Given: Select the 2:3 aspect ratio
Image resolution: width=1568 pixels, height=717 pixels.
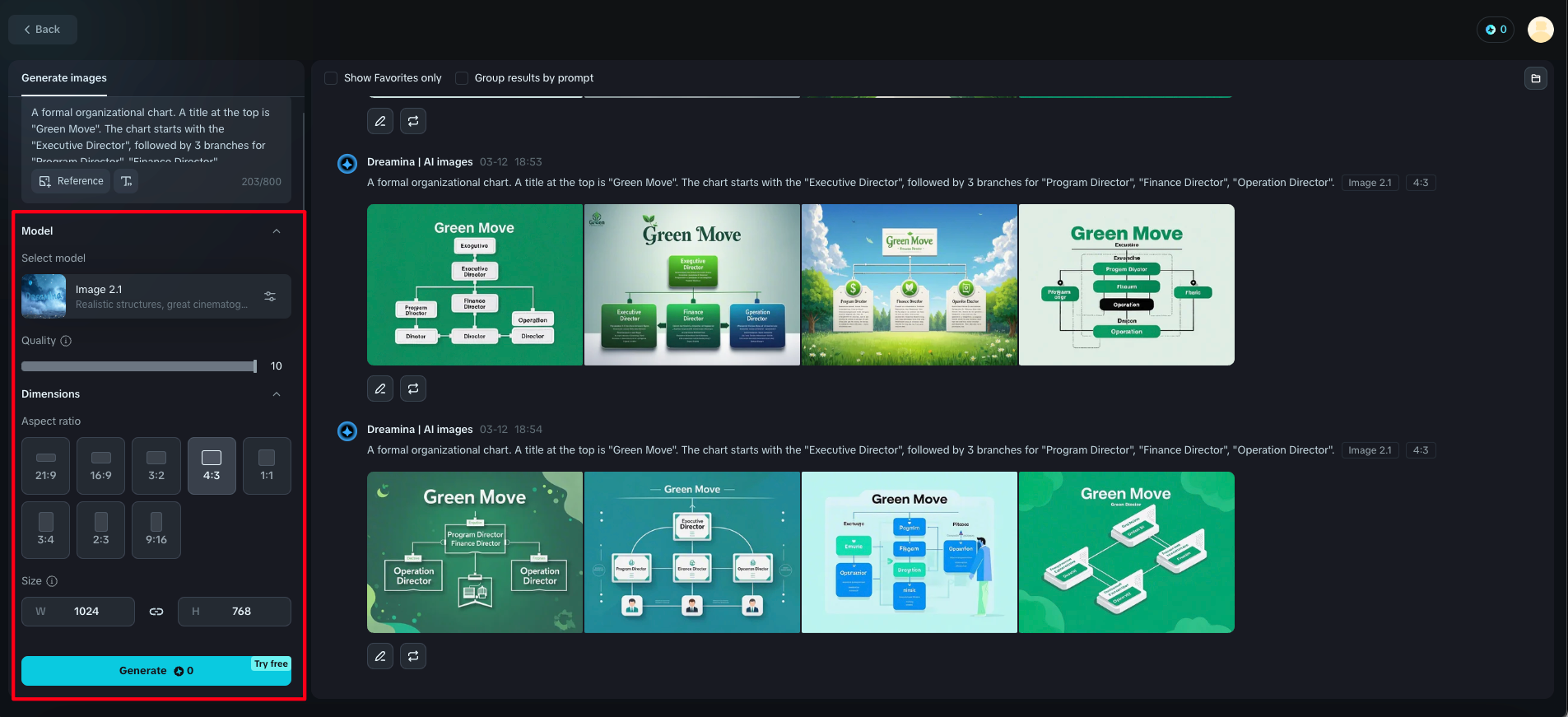Looking at the screenshot, I should tap(101, 530).
